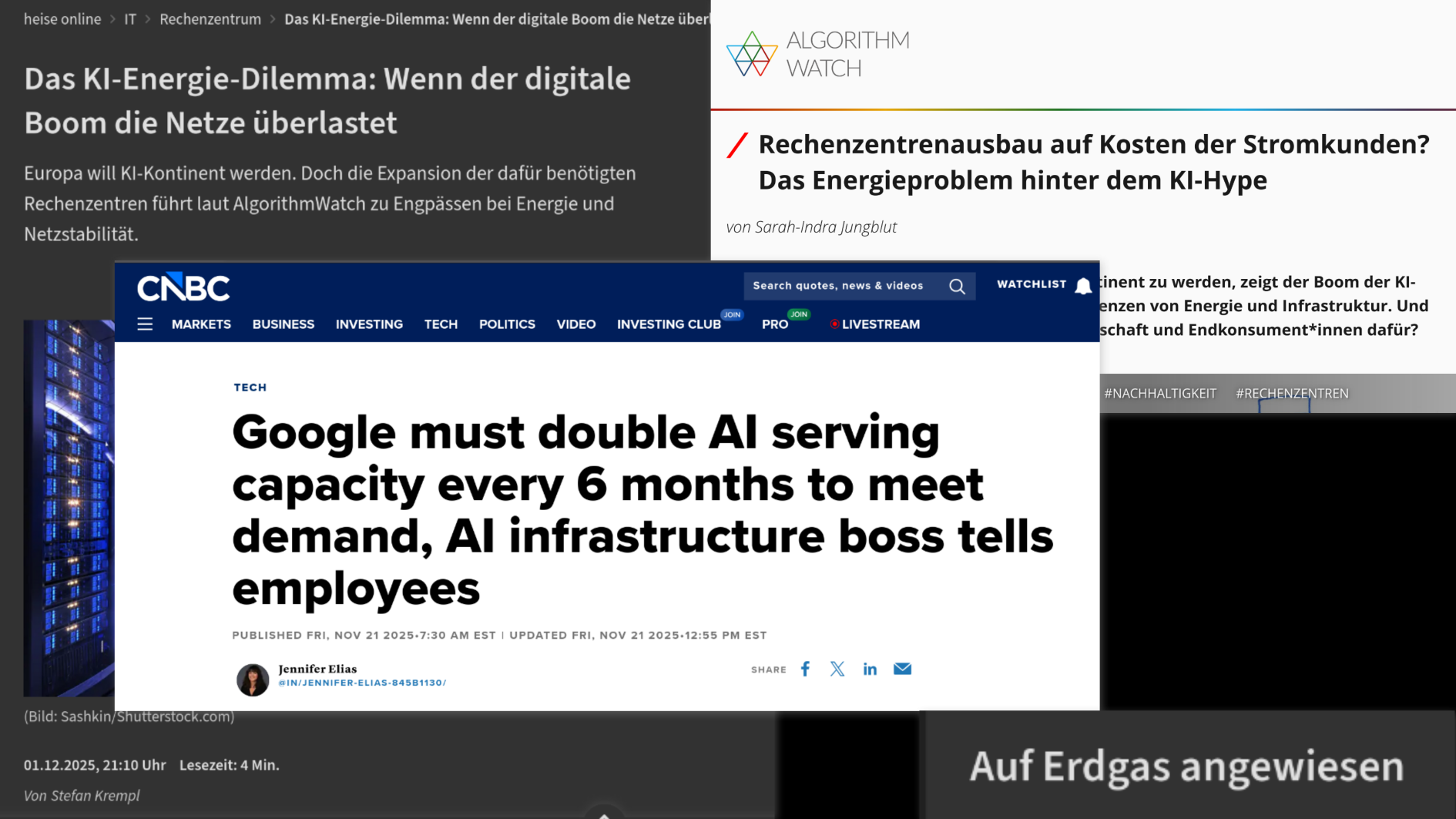The image size is (1456, 819).
Task: Click the watchlist bell icon
Action: (x=1083, y=287)
